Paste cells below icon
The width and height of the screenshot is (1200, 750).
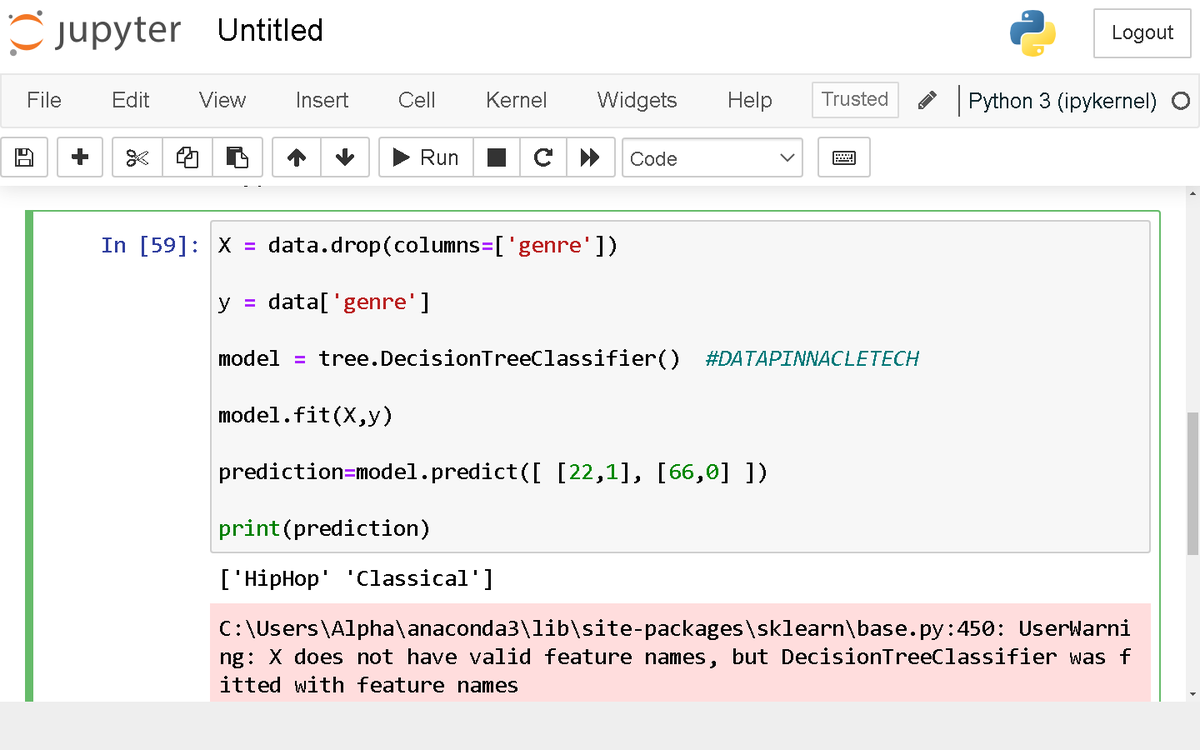pos(237,158)
